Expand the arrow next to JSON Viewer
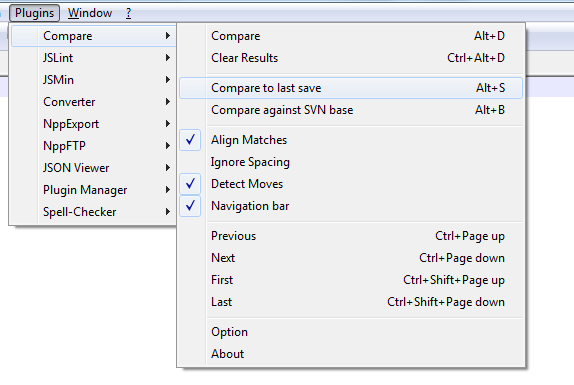The image size is (574, 385). 168,168
